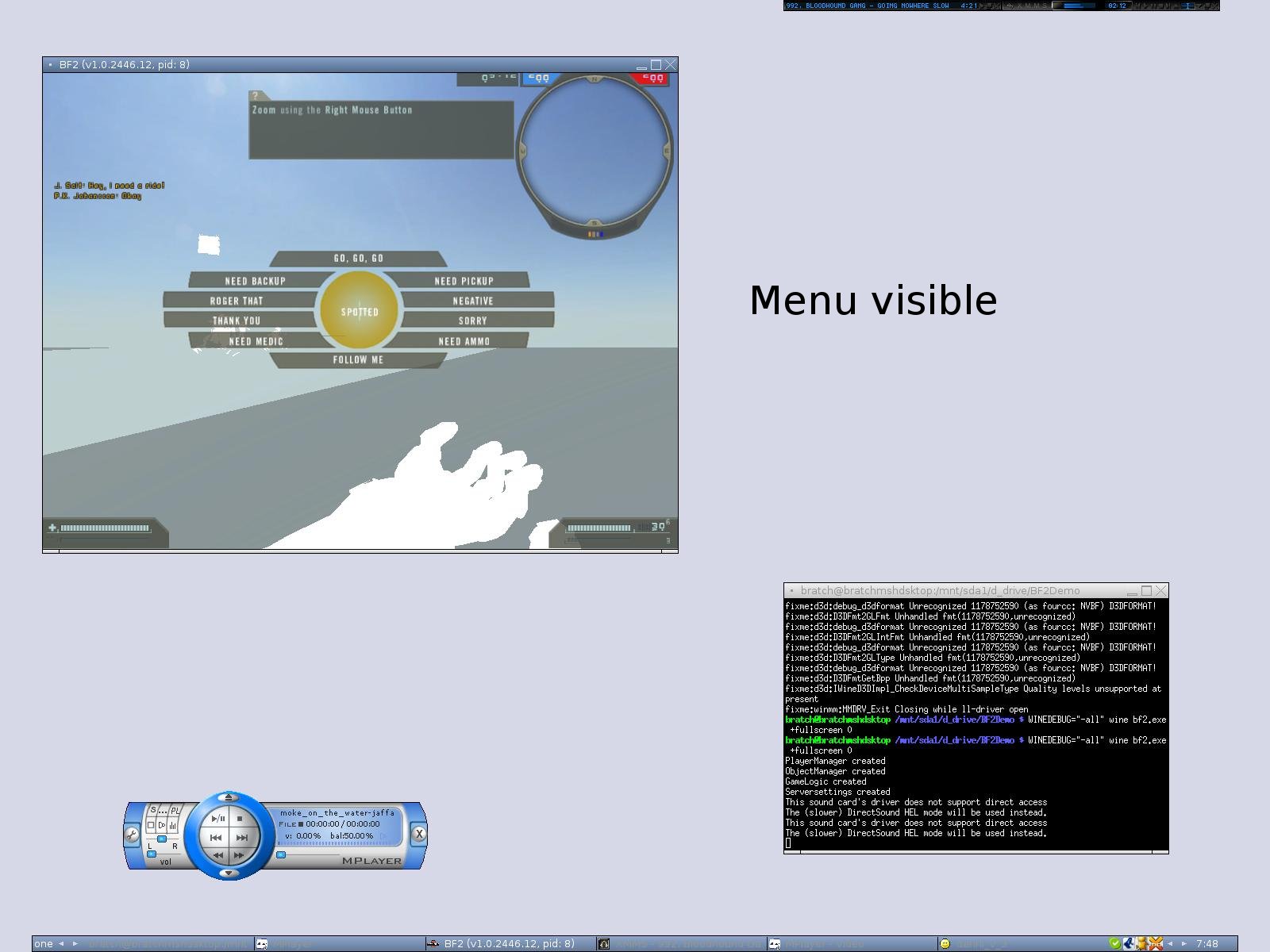Skip to previous track in MPlayer
This screenshot has height=952, width=1270.
click(x=216, y=838)
